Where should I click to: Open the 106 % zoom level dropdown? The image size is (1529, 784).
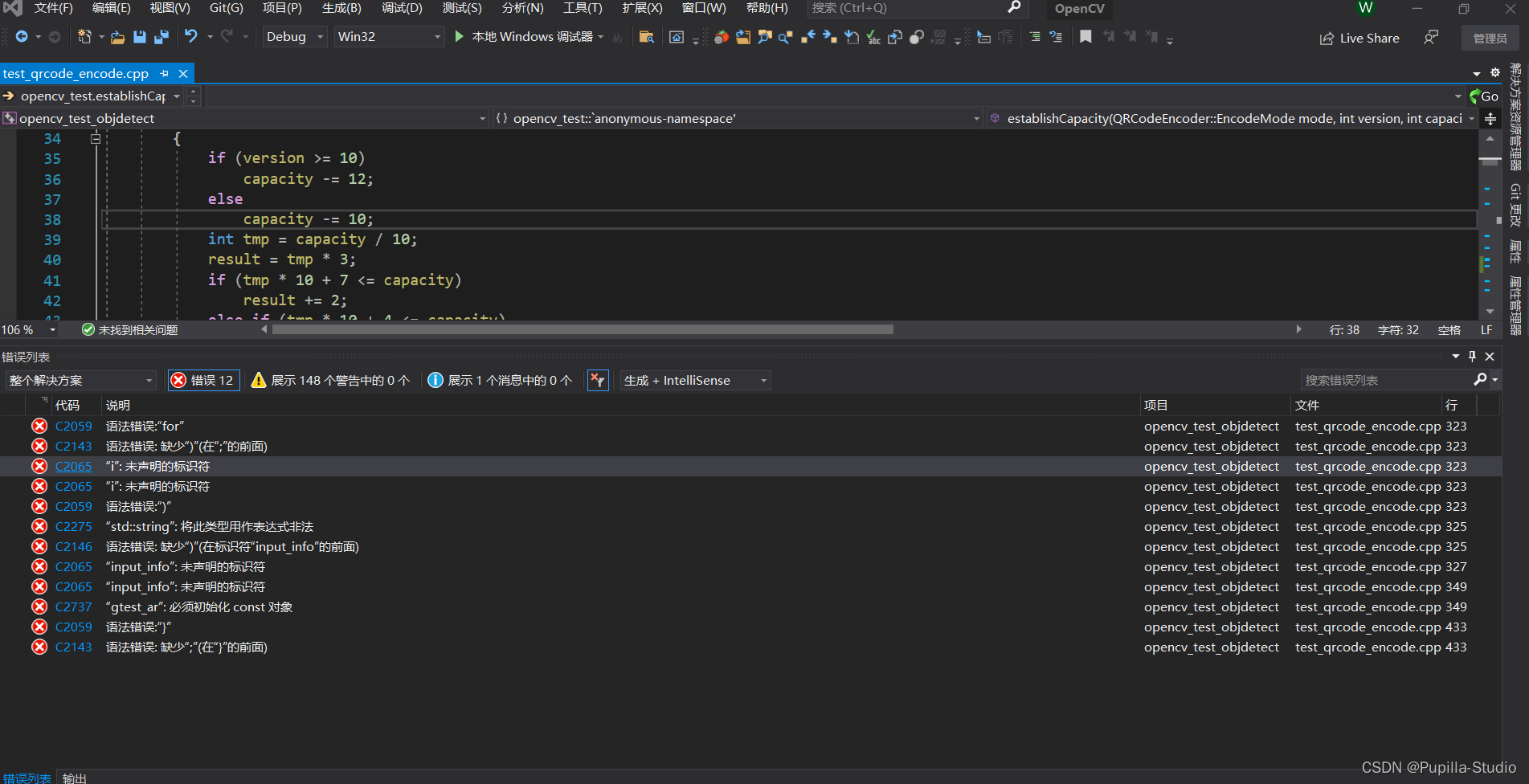[30, 330]
